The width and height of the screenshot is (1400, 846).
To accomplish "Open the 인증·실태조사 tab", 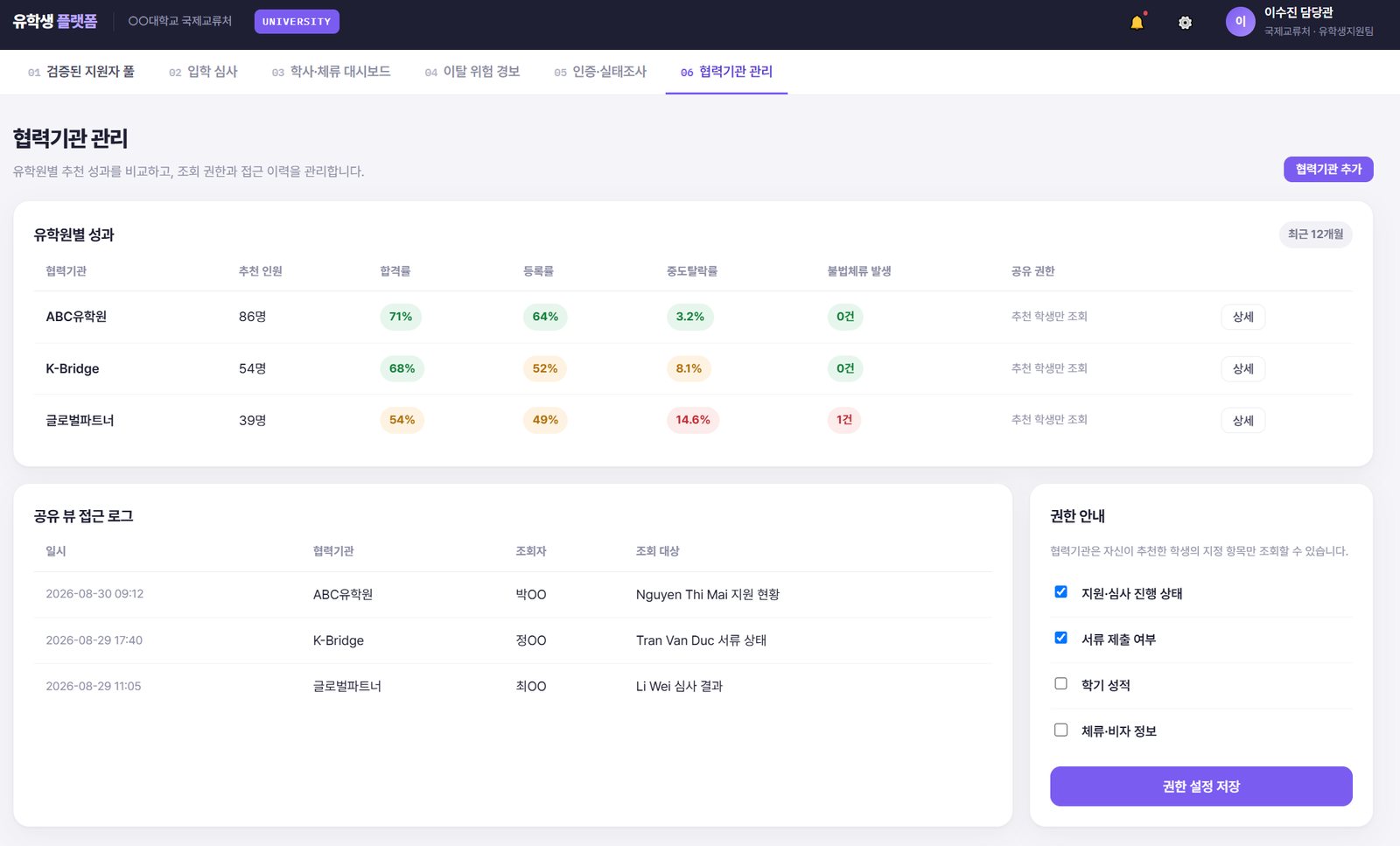I will pyautogui.click(x=600, y=72).
